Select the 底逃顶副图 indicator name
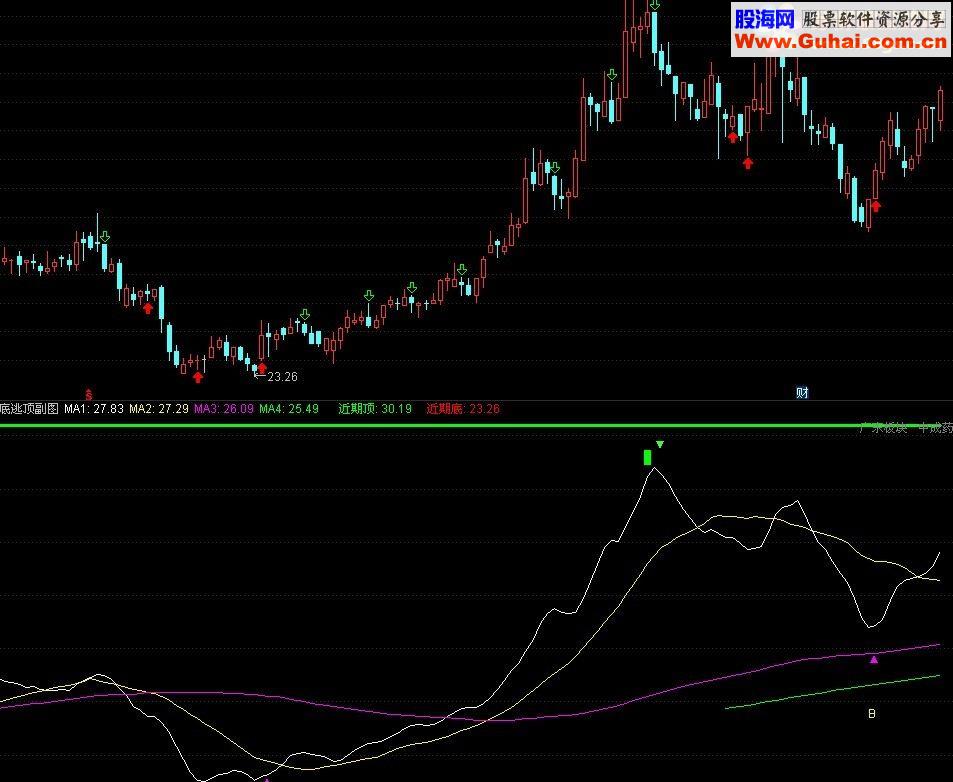 [x=29, y=409]
